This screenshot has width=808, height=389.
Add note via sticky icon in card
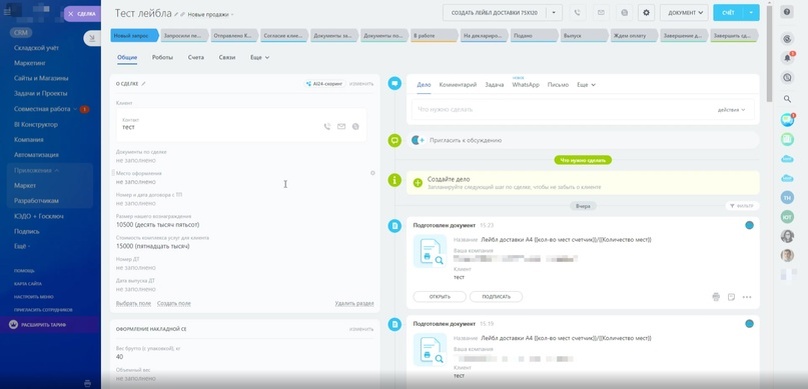(731, 297)
